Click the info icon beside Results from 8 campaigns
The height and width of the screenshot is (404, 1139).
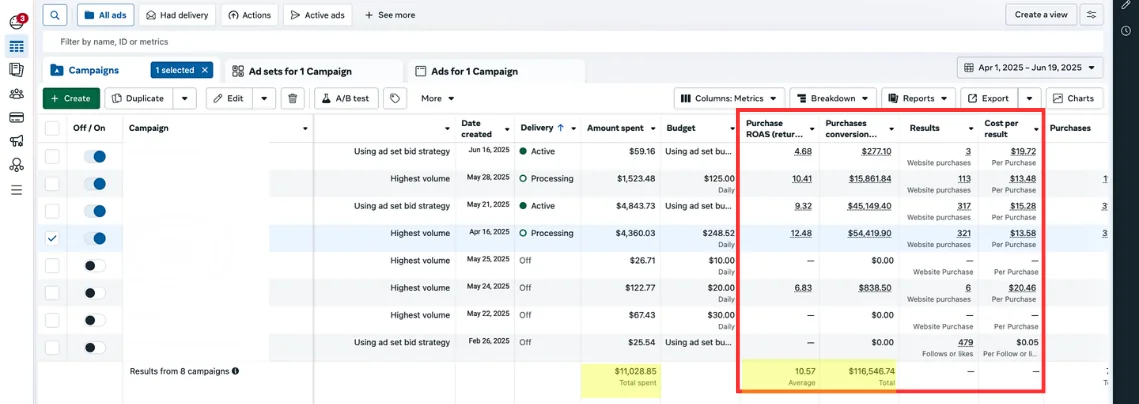tap(235, 371)
